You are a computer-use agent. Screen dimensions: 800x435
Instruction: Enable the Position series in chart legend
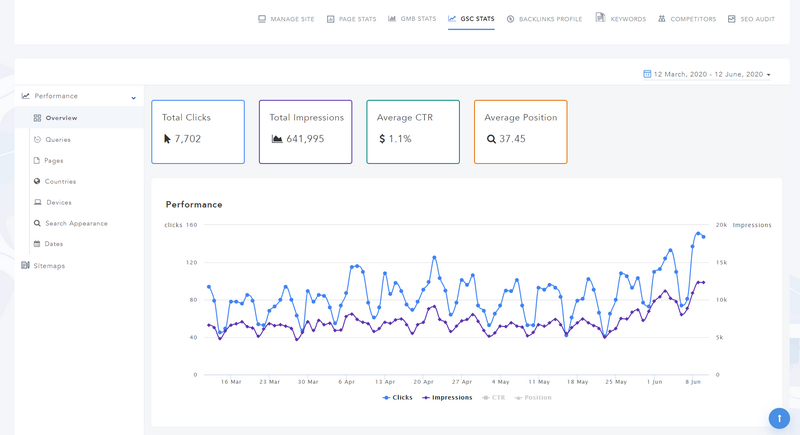(x=533, y=397)
